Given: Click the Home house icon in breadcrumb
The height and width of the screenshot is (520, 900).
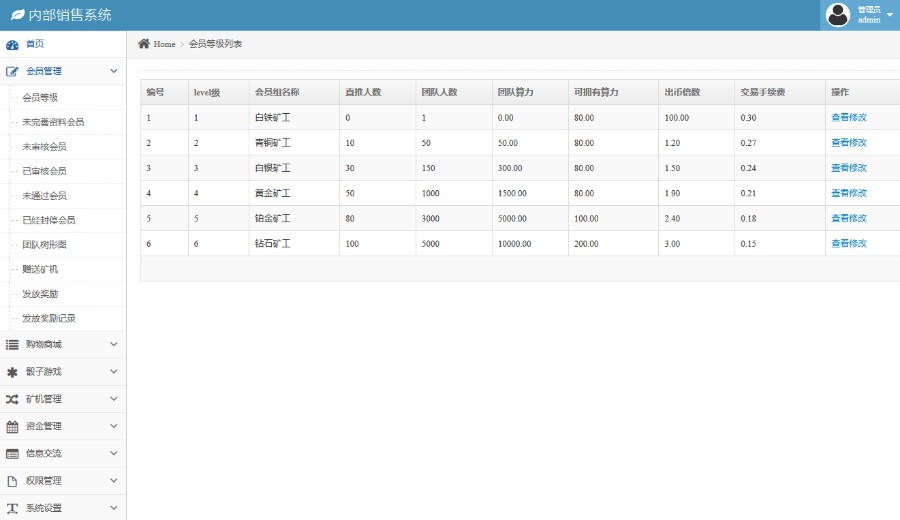Looking at the screenshot, I should (144, 44).
